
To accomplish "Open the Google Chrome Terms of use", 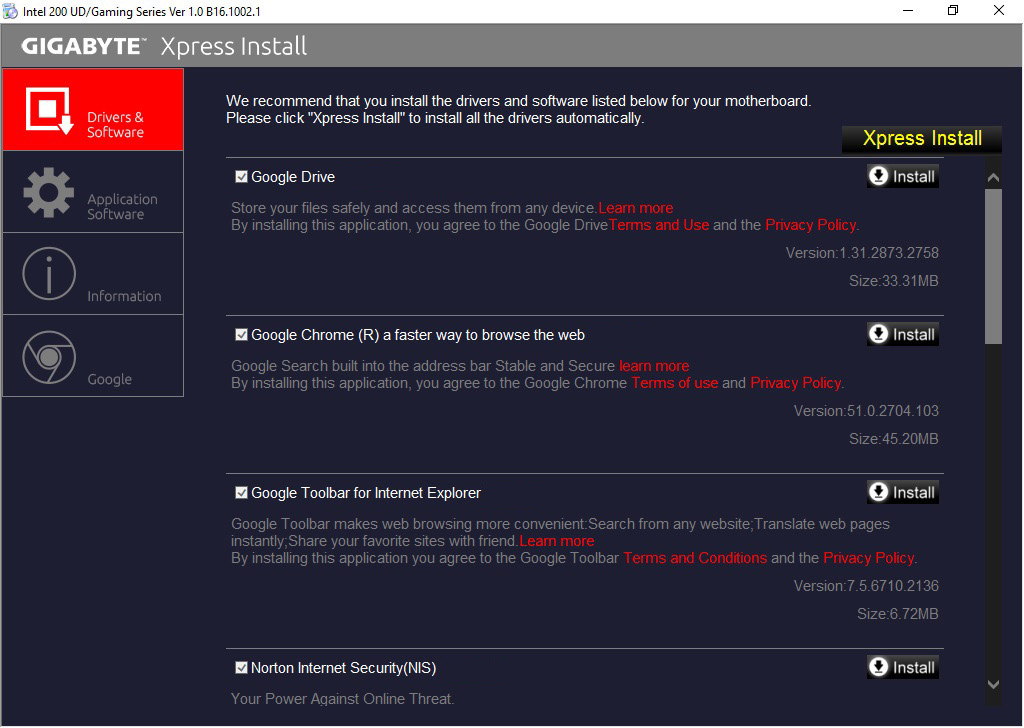I will (x=674, y=382).
